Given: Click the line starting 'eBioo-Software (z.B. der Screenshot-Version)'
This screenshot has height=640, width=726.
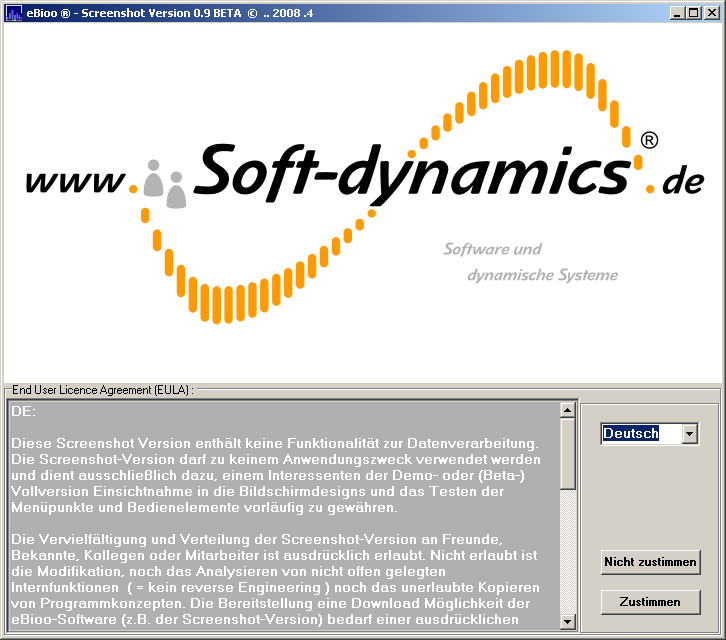Looking at the screenshot, I should pos(265,620).
